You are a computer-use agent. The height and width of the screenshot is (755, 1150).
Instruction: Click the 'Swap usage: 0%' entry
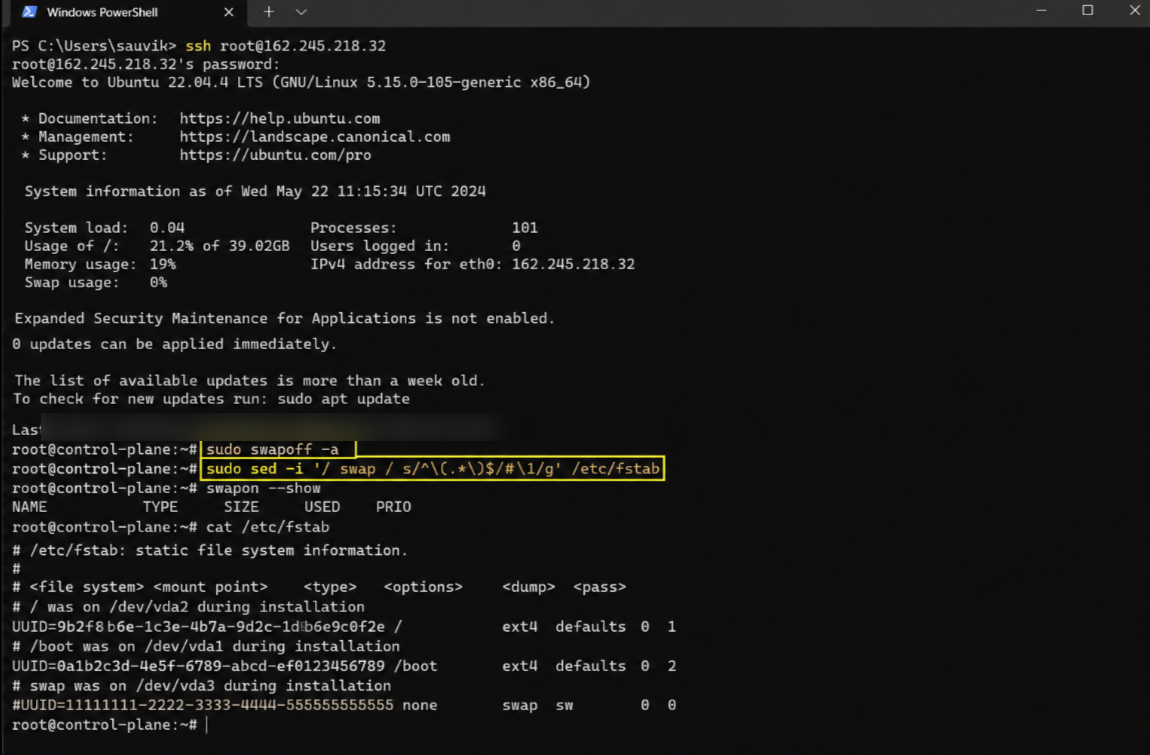(x=95, y=282)
